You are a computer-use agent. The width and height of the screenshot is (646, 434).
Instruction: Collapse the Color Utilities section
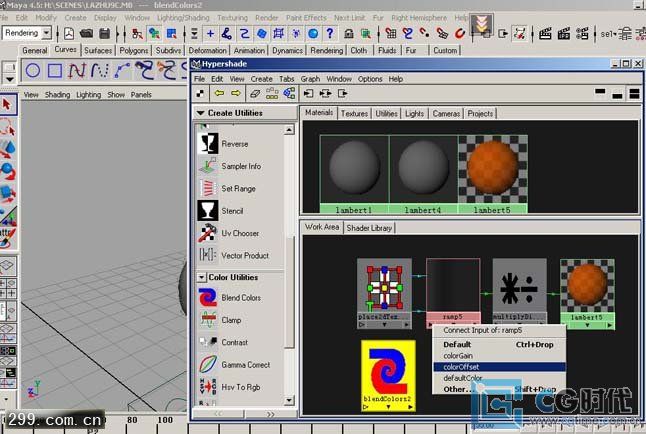201,277
